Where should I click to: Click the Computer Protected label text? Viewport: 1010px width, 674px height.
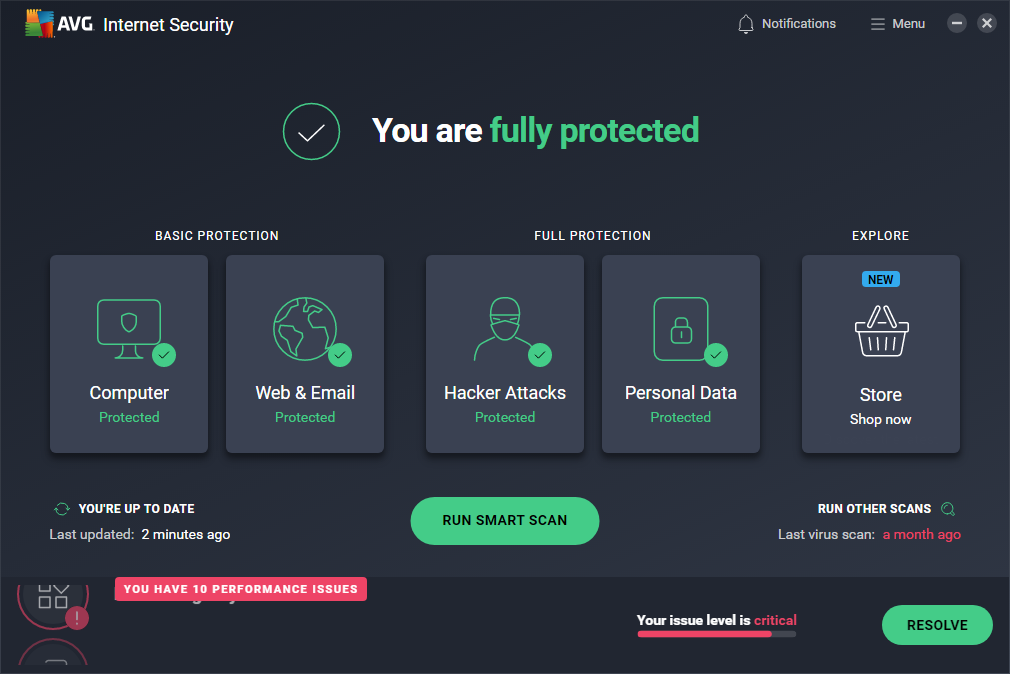(x=129, y=417)
